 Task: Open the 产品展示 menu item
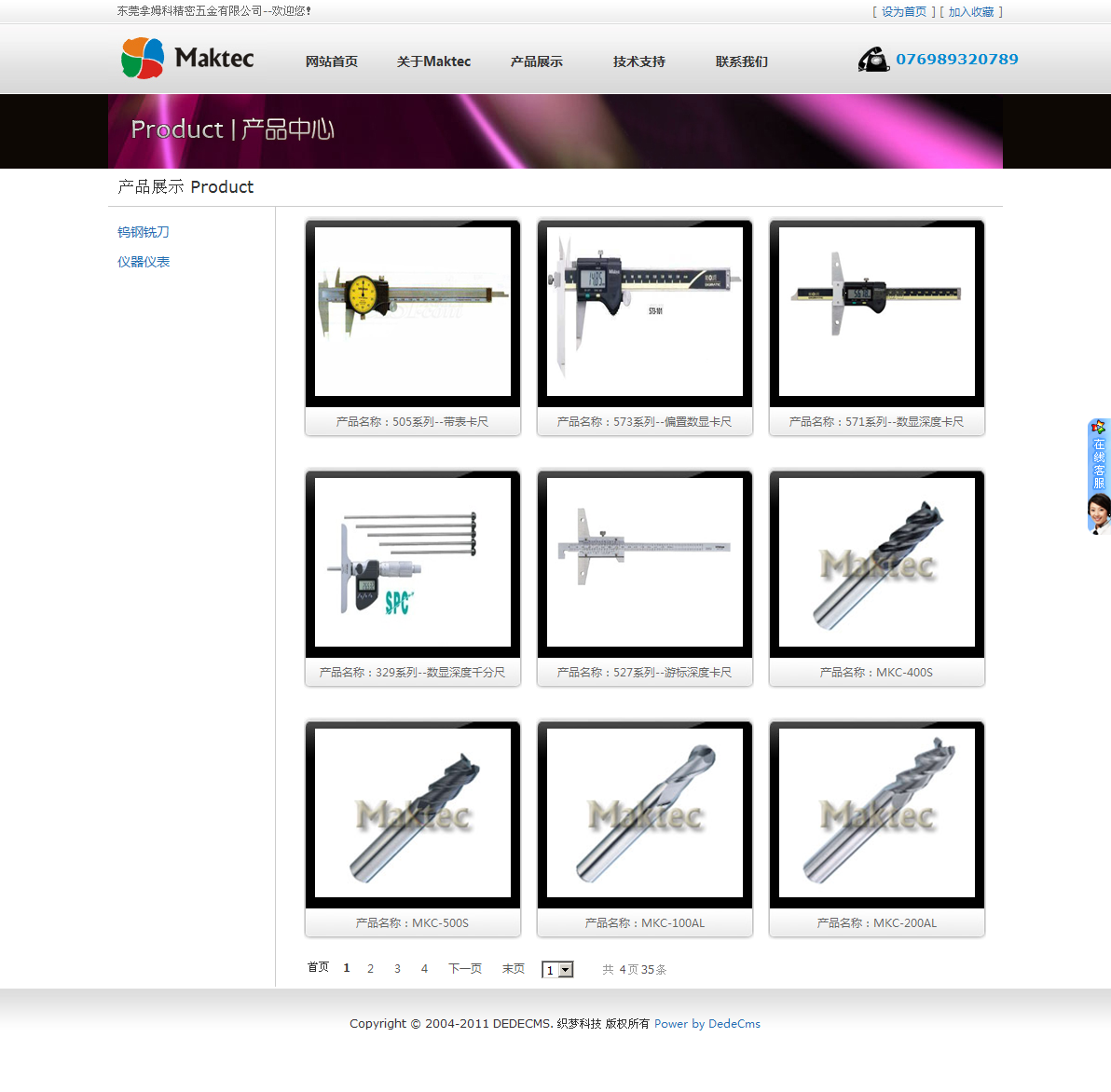pyautogui.click(x=536, y=61)
